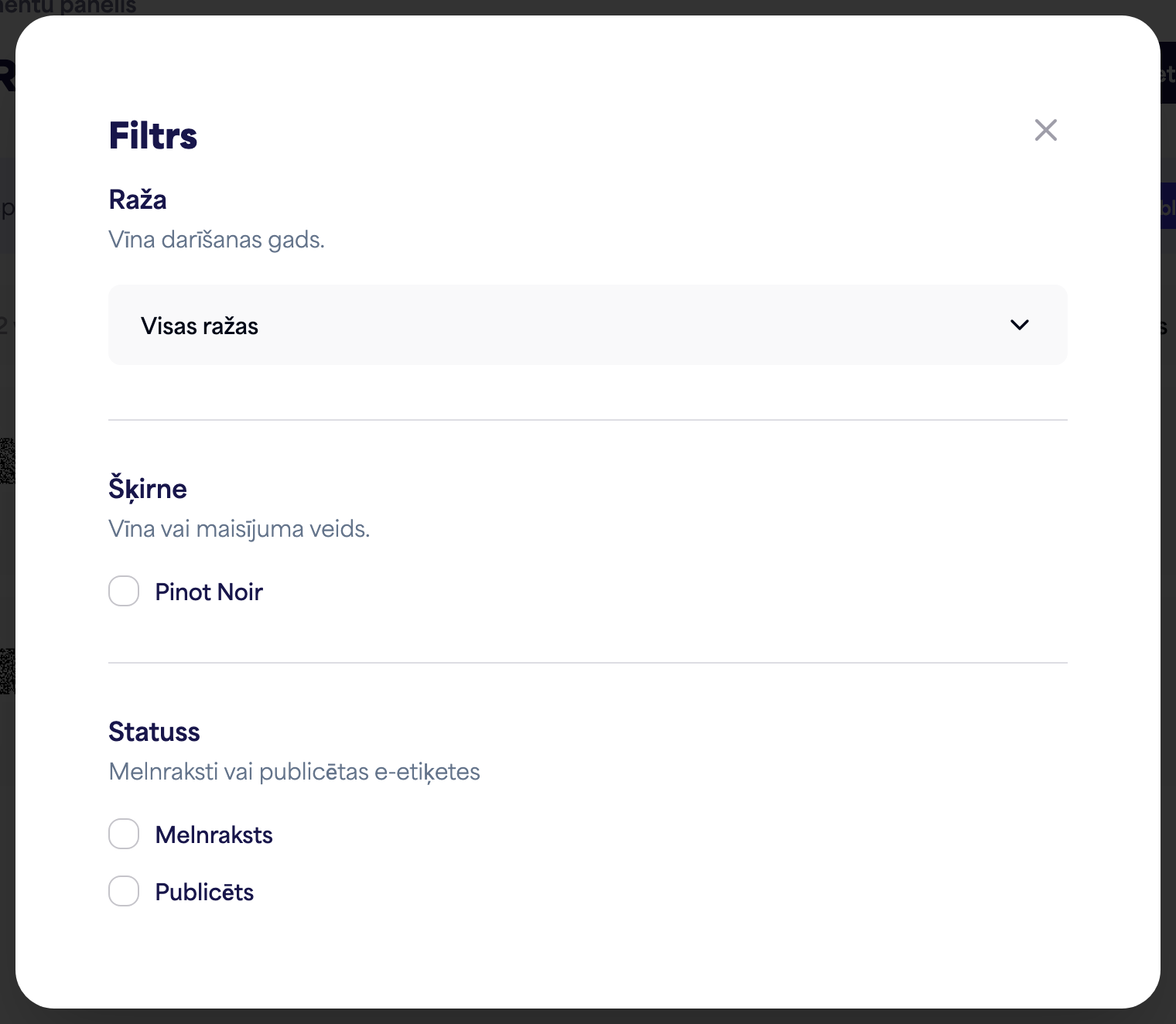
Task: Click the Šķirne section heading
Action: pyautogui.click(x=148, y=489)
